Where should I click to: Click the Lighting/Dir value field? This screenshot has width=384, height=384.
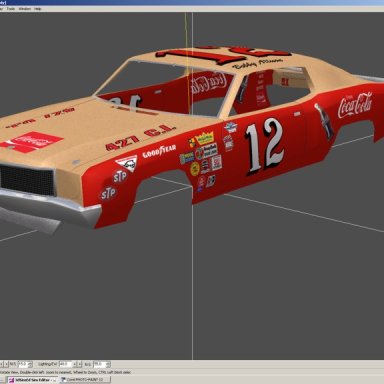66,364
